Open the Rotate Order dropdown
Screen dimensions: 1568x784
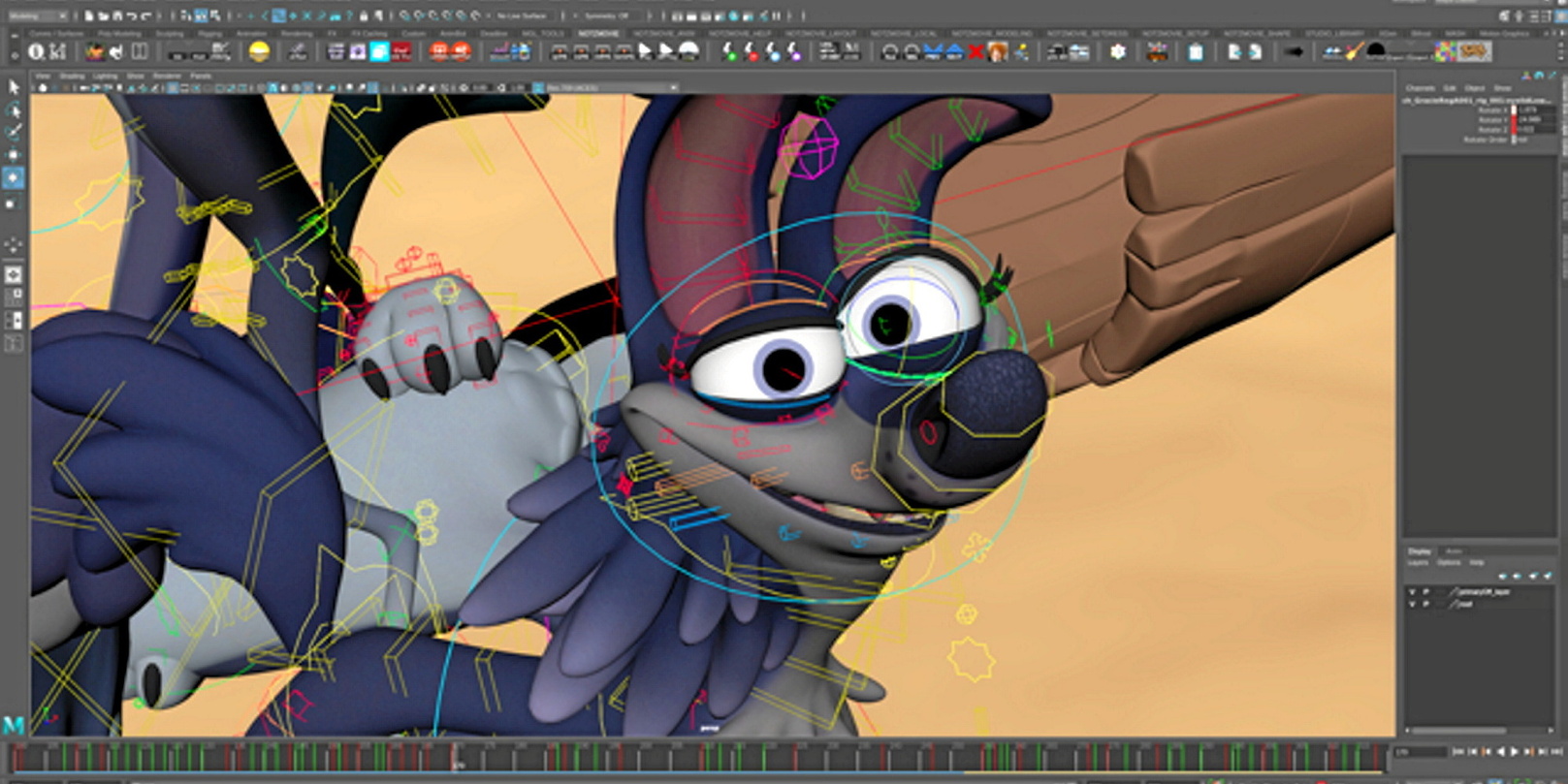pyautogui.click(x=1520, y=140)
